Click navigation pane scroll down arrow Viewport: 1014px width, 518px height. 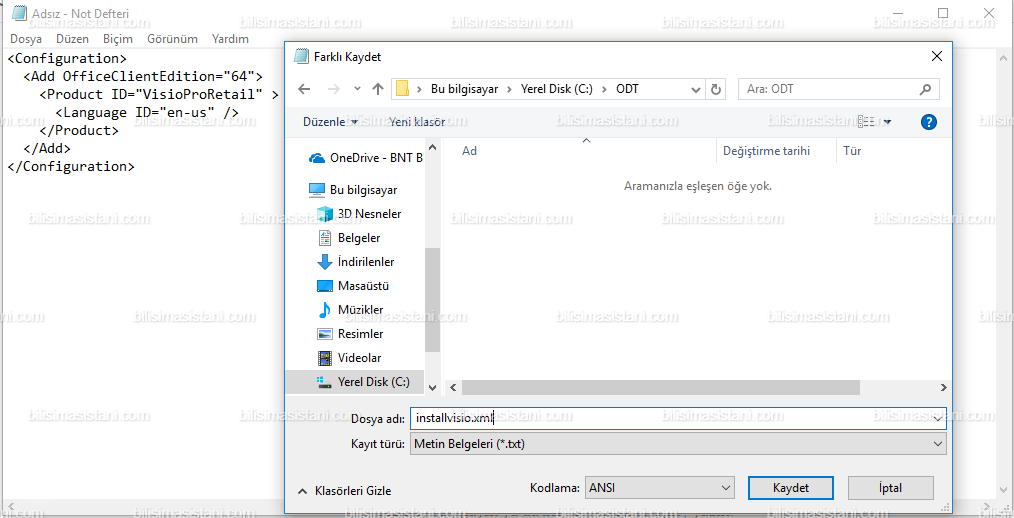click(433, 387)
